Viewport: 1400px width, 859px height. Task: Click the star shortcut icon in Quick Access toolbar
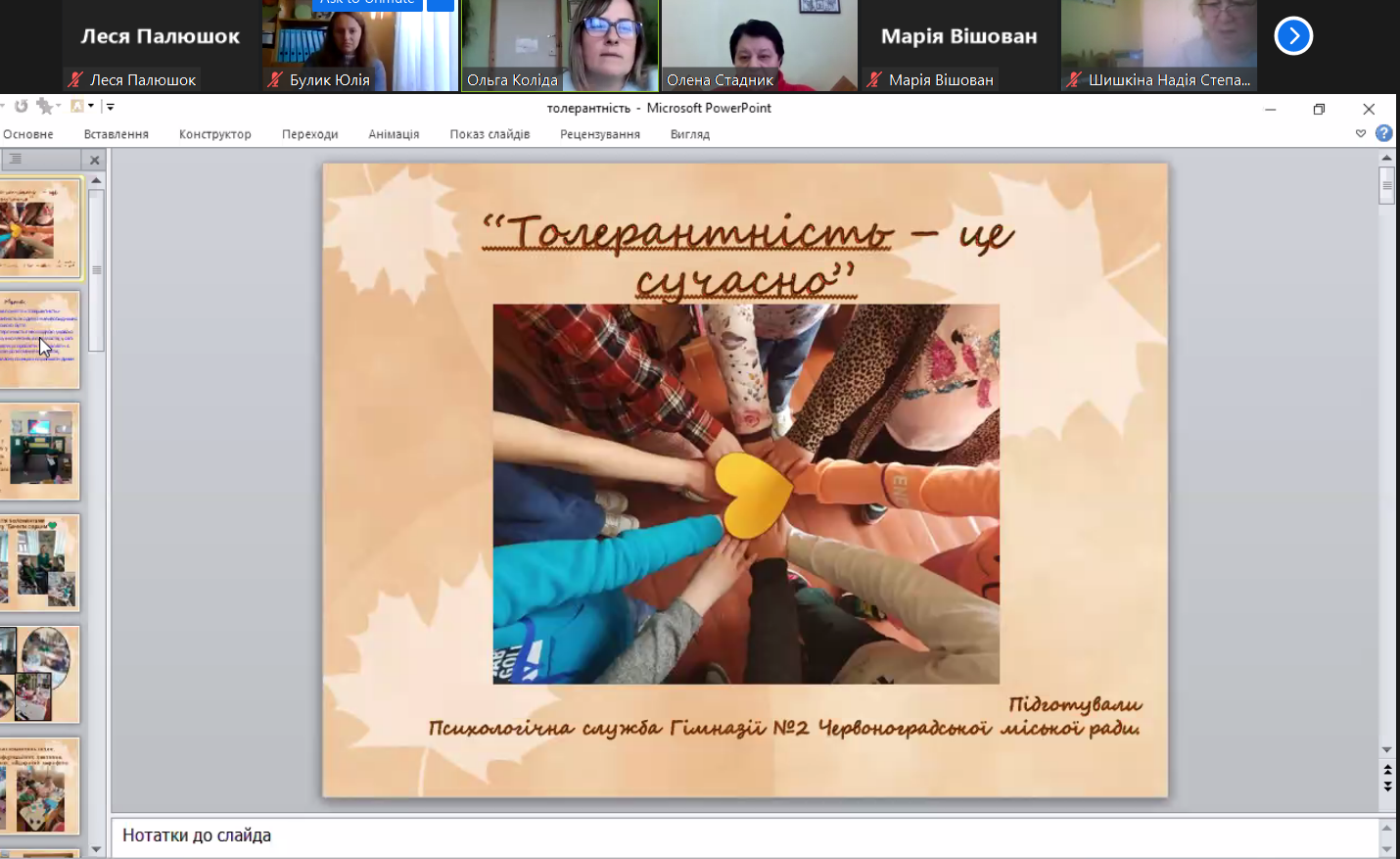point(45,106)
